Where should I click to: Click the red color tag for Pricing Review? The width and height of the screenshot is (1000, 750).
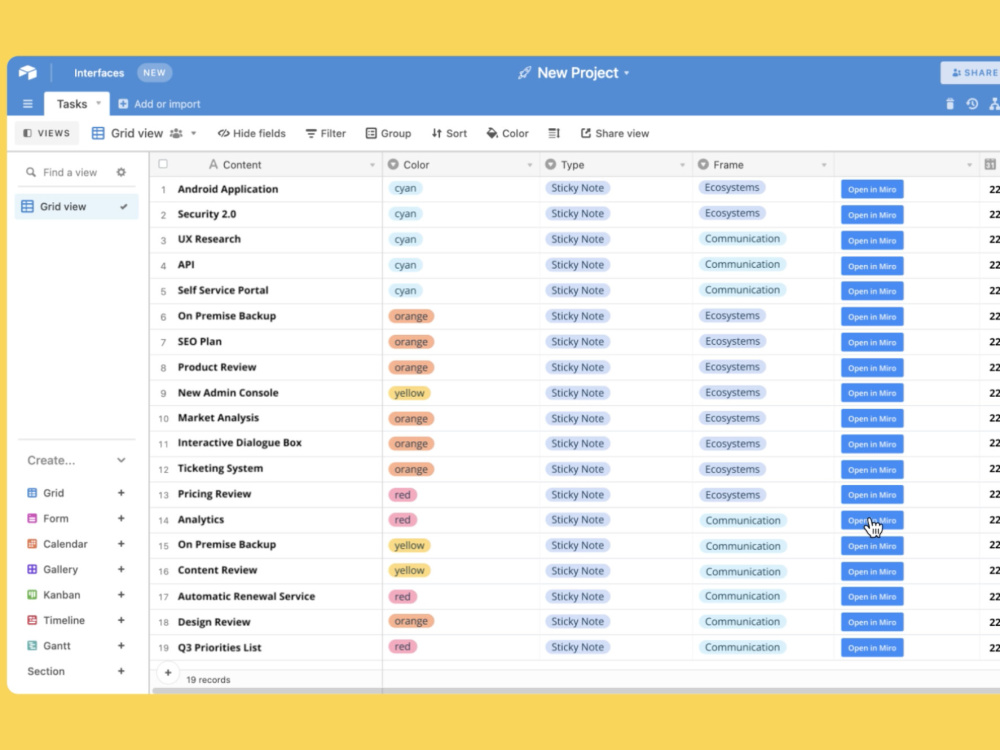coord(402,495)
